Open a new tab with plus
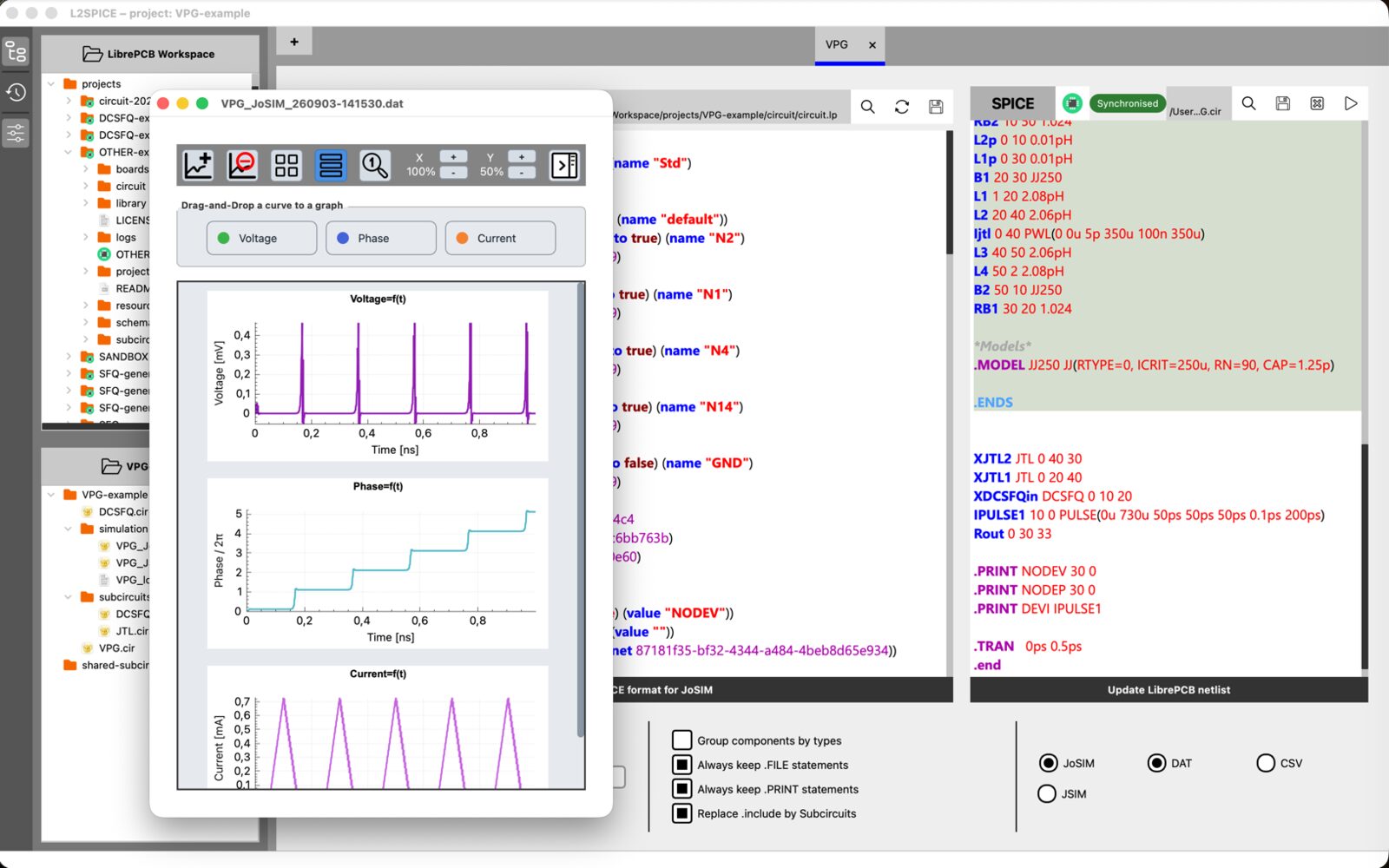Screen dimensions: 1389x868 [x=294, y=42]
